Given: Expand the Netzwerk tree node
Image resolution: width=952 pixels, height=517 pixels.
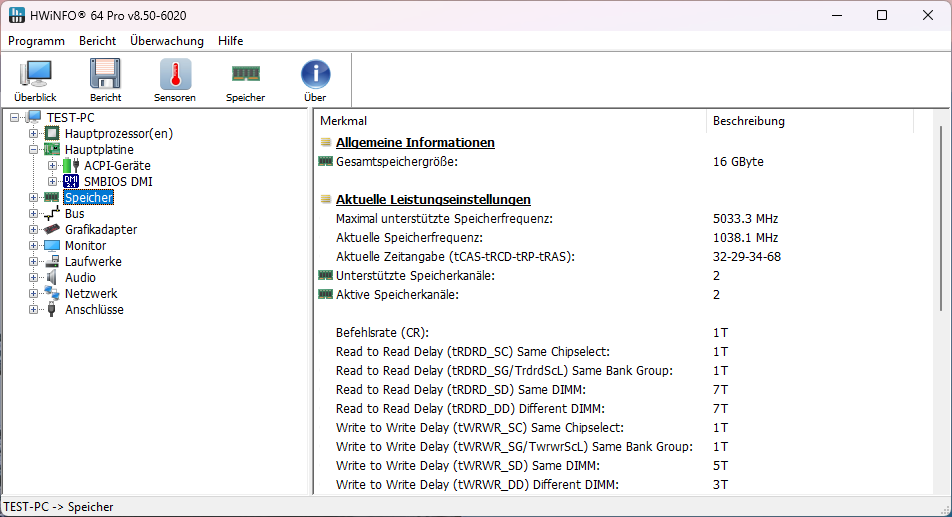Looking at the screenshot, I should 33,294.
